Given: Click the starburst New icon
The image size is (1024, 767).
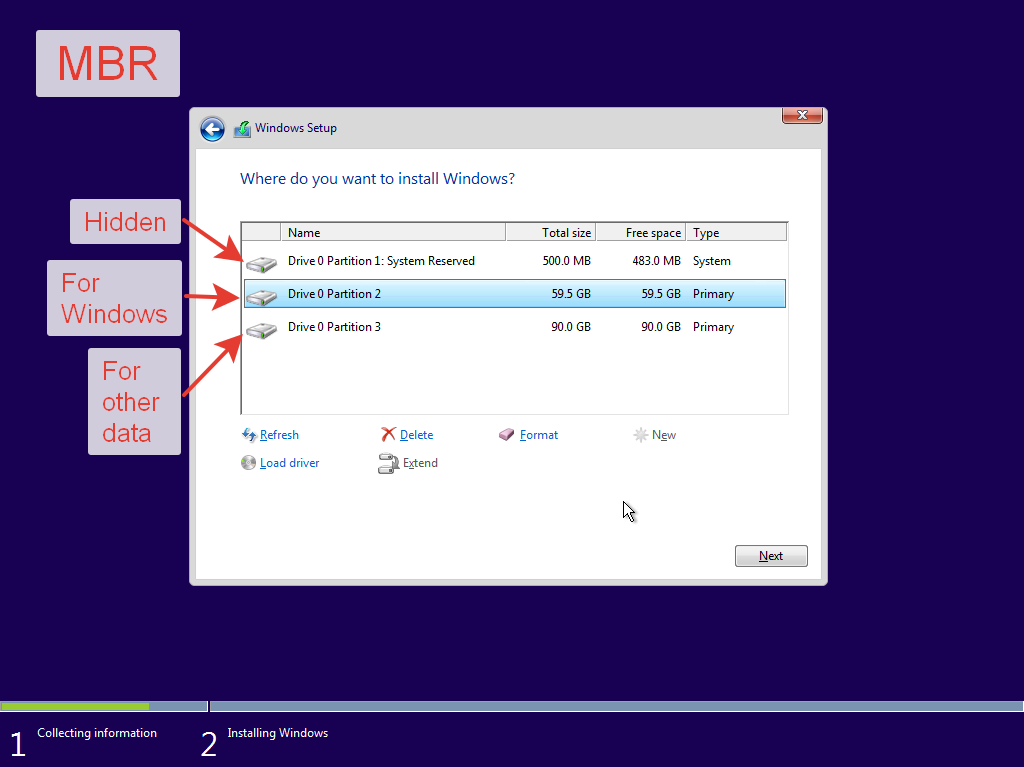Looking at the screenshot, I should (x=641, y=435).
